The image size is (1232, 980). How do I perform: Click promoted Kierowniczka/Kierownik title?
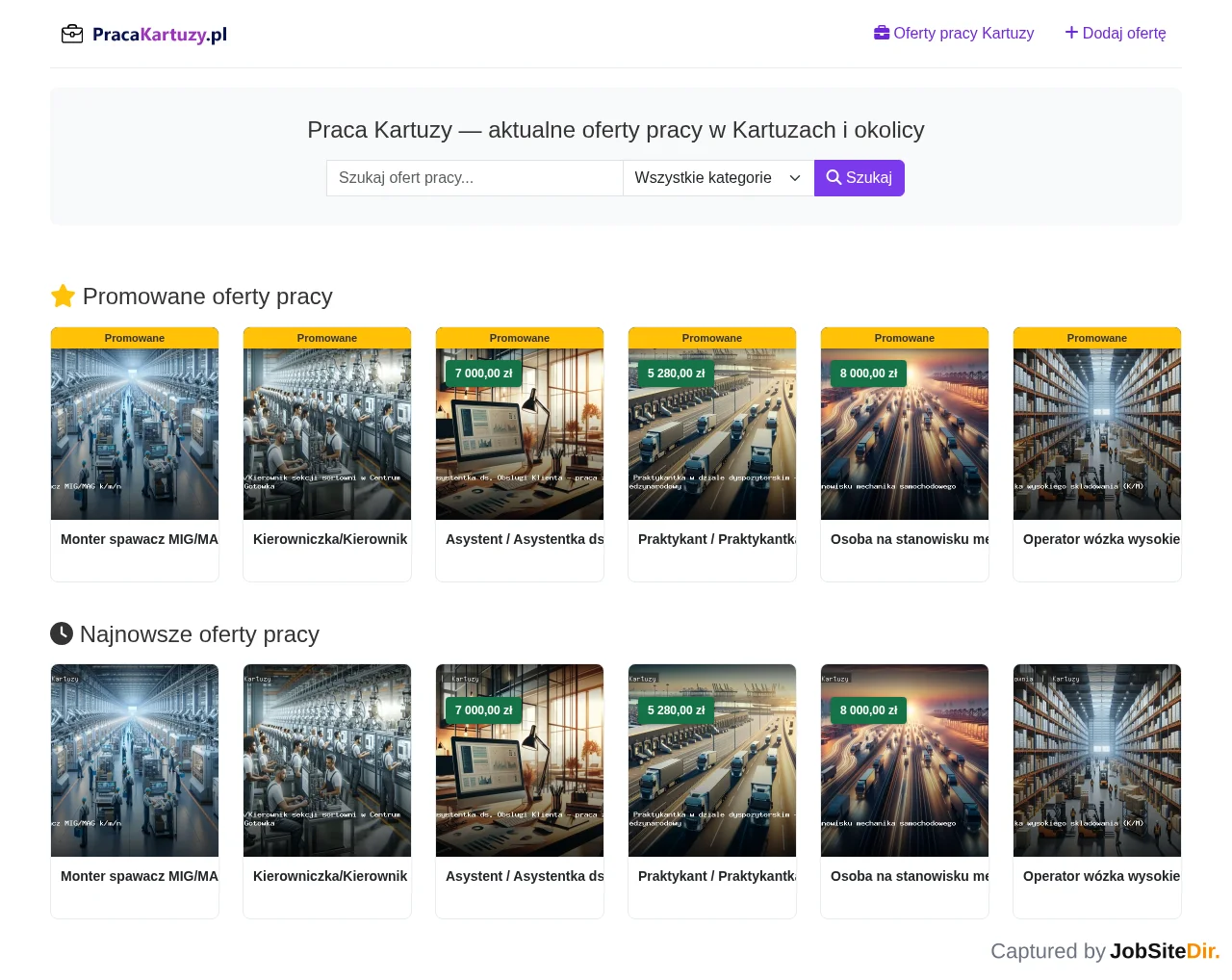(x=330, y=539)
